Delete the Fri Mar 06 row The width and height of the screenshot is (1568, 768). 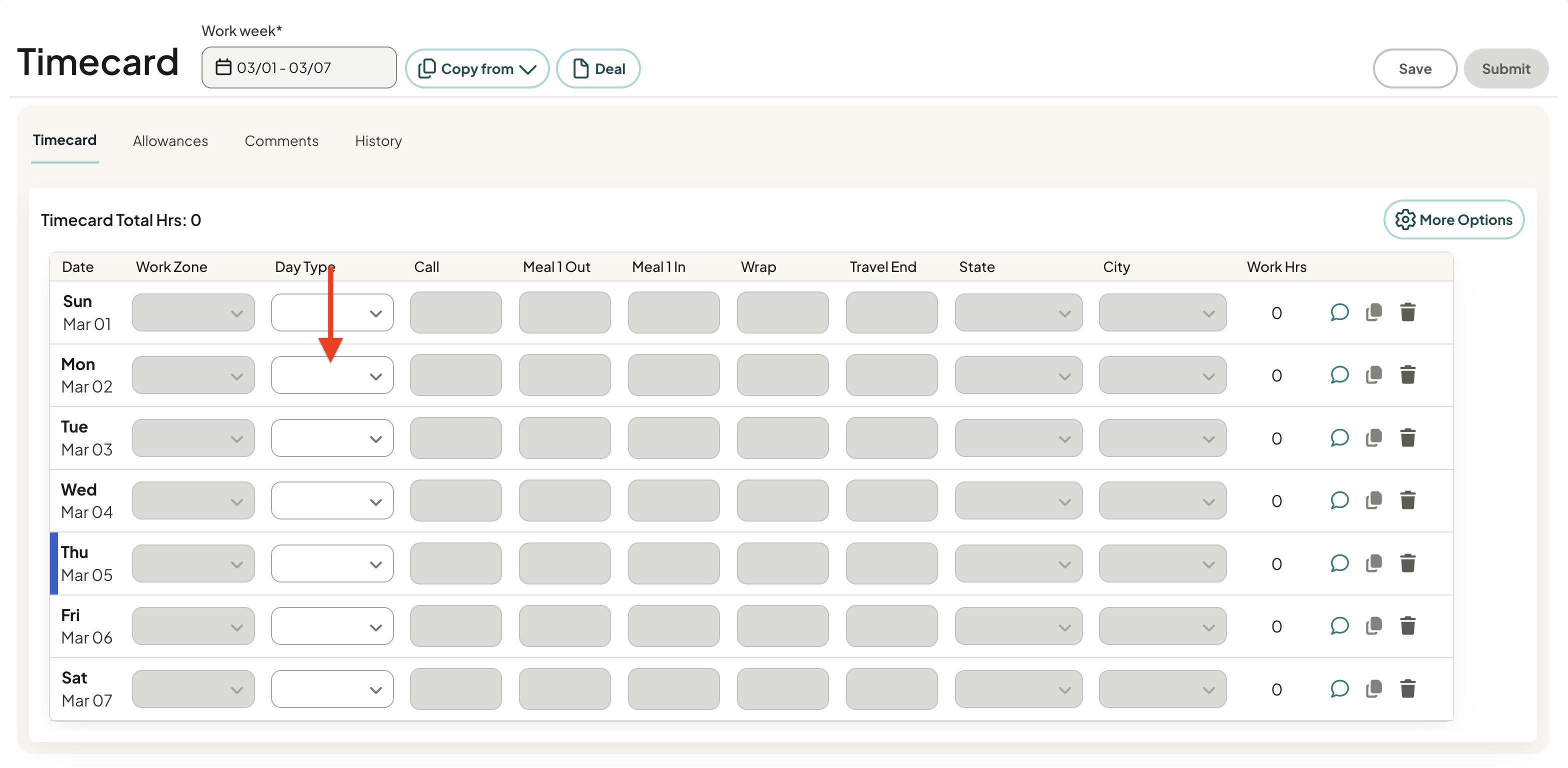(1407, 626)
